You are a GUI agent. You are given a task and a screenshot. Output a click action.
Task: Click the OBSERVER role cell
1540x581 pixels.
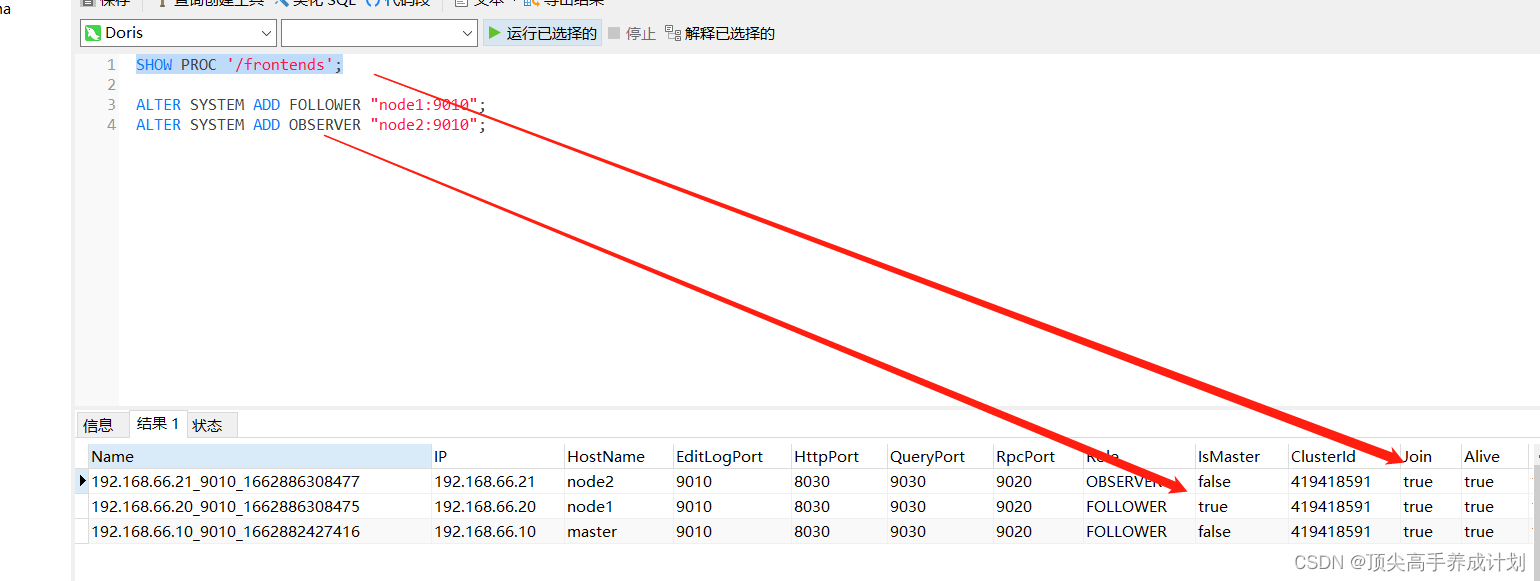1139,481
